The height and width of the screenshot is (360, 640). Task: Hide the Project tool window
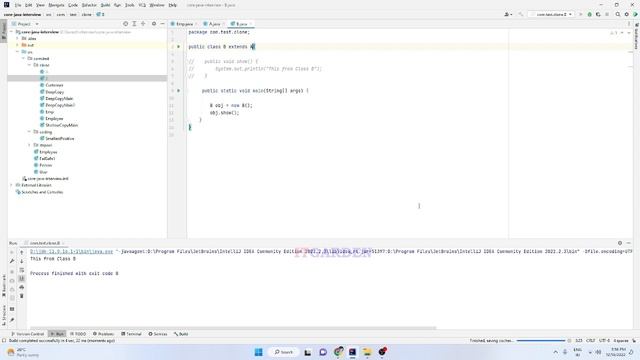(162, 24)
